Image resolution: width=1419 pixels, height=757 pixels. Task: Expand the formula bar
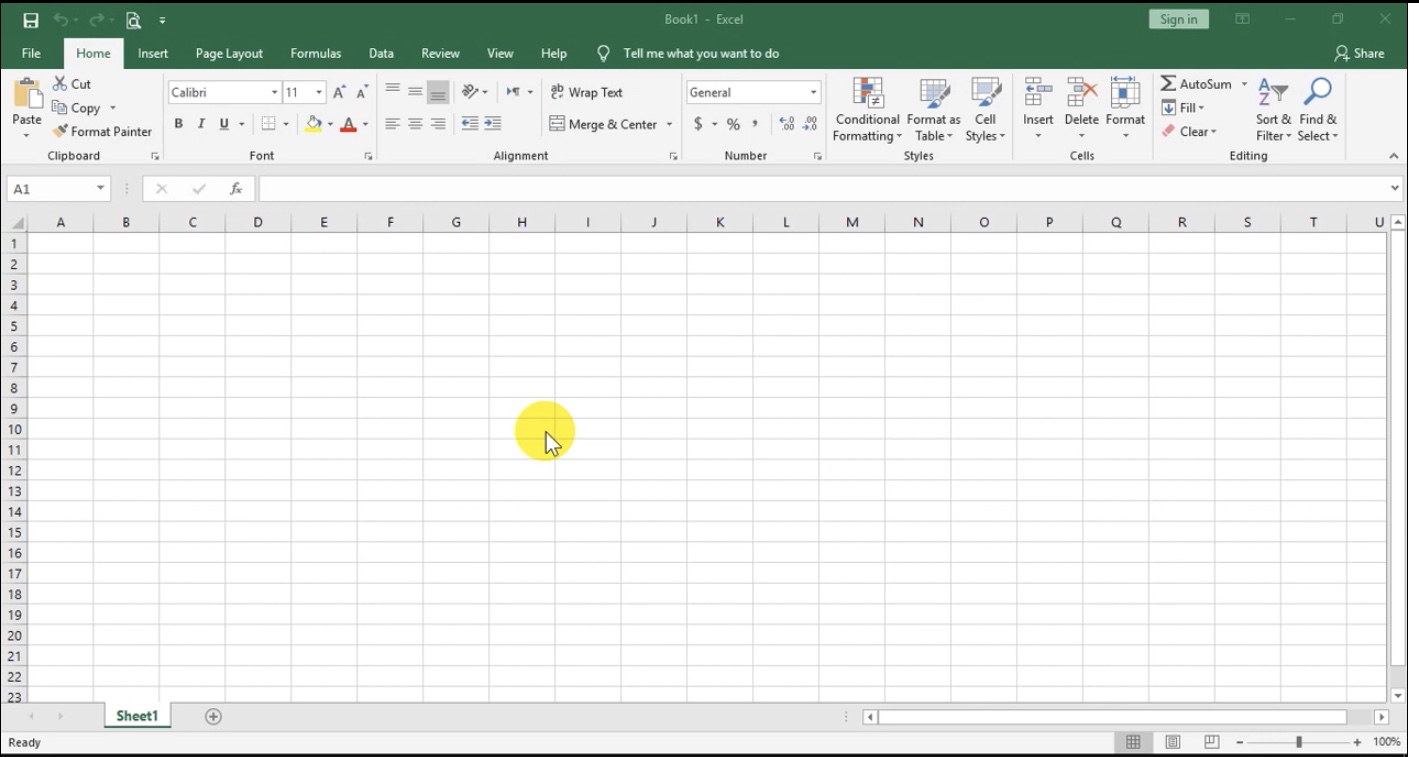(1395, 188)
